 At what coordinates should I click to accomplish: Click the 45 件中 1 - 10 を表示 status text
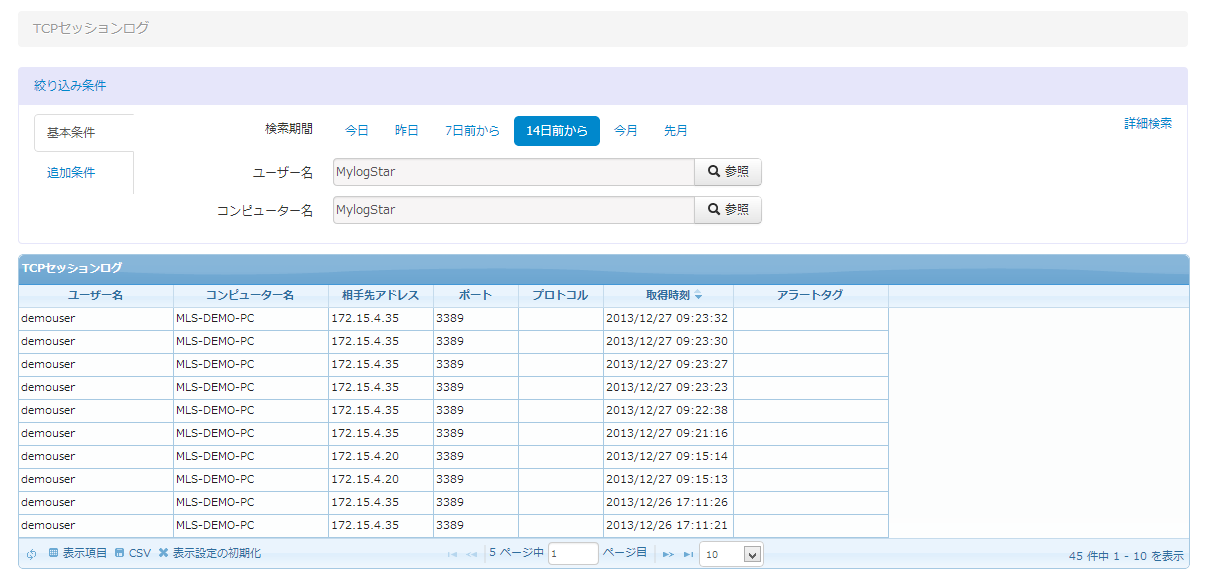click(x=1126, y=555)
